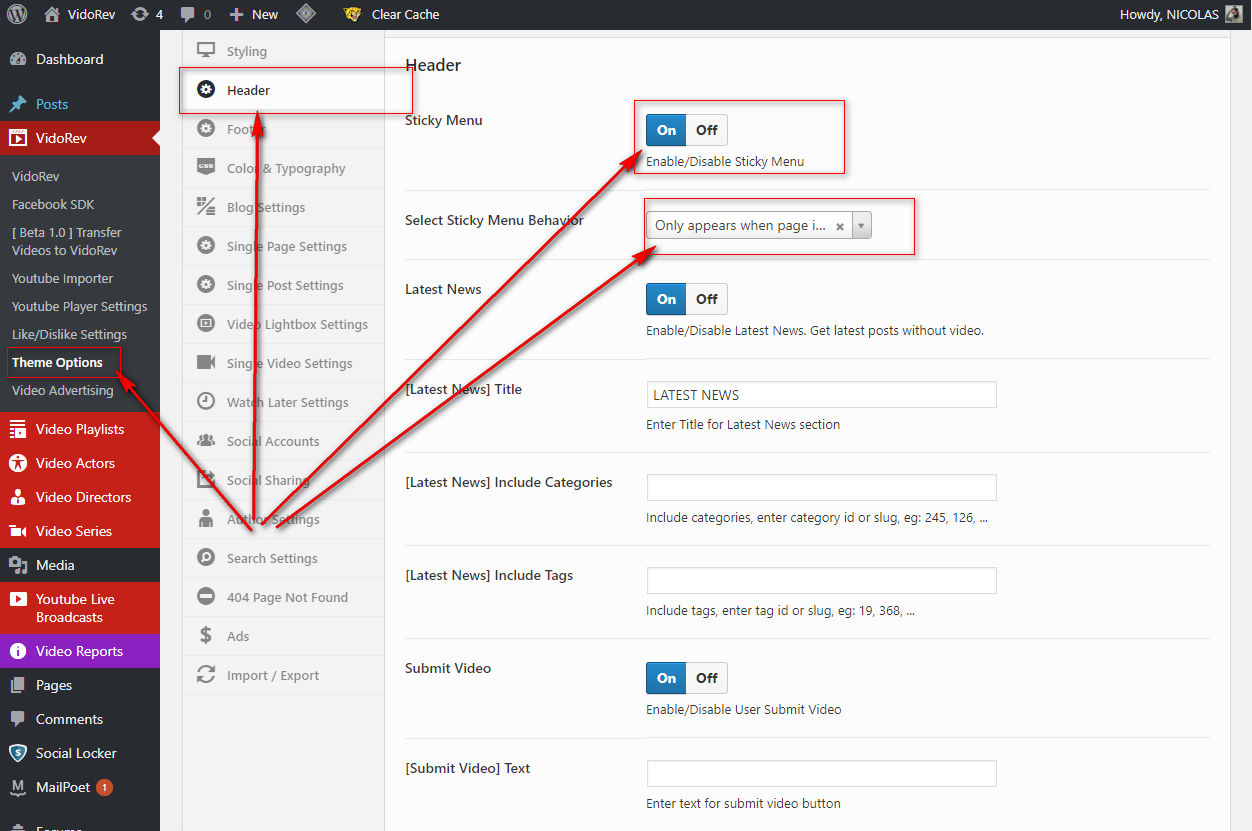The height and width of the screenshot is (831, 1252).
Task: Click the WordPress logo icon
Action: [x=17, y=14]
